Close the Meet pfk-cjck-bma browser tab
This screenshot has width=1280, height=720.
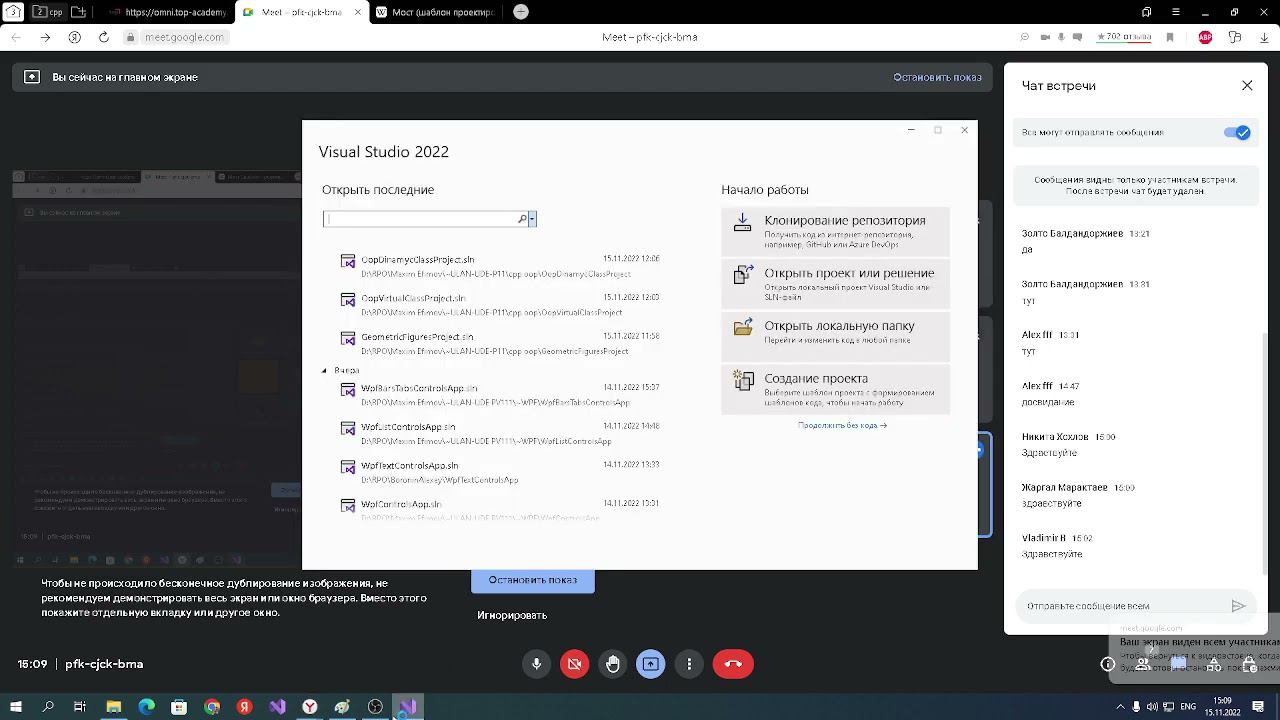point(358,12)
